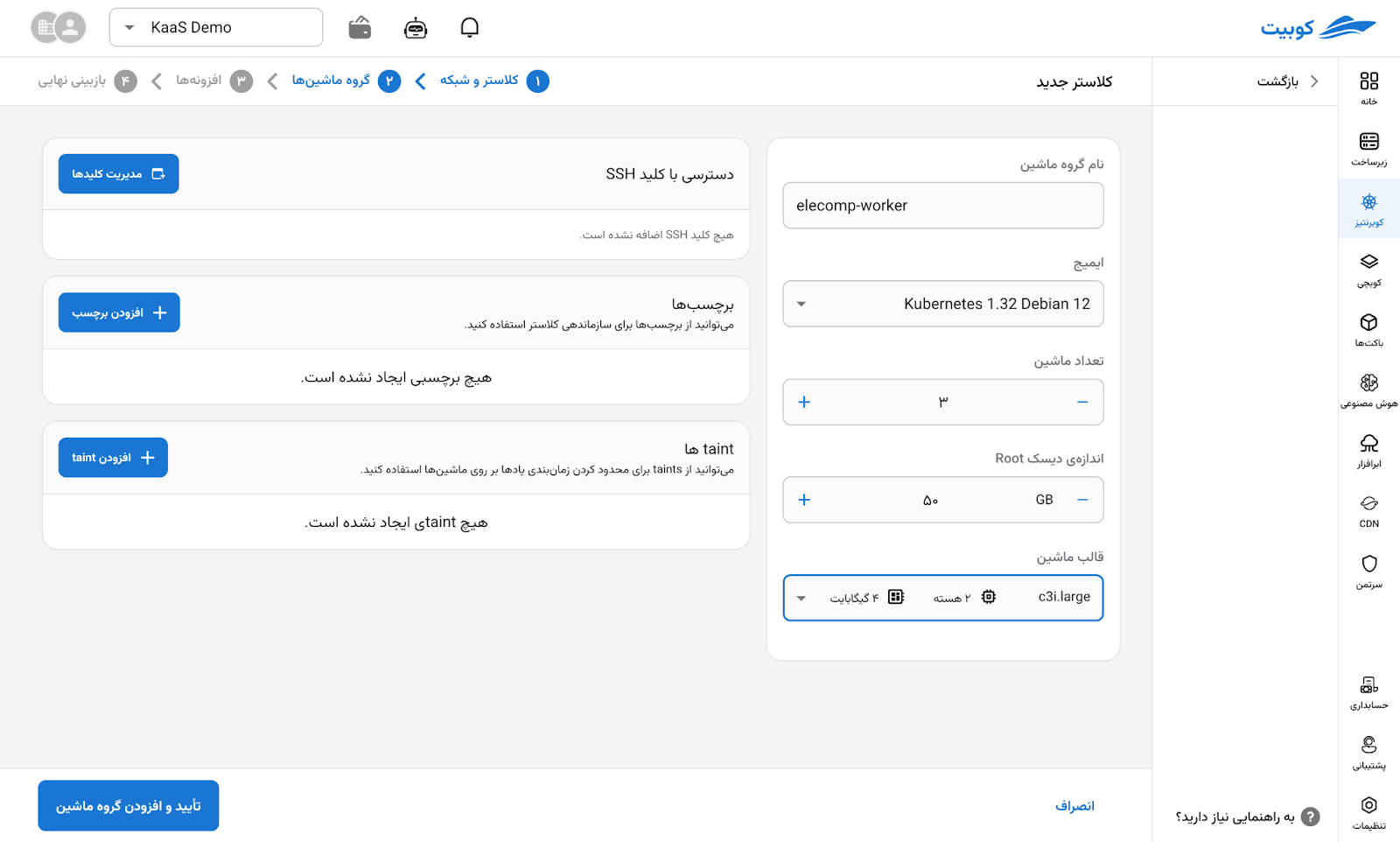This screenshot has height=842, width=1400.
Task: Click مدیریت کلیدها manage keys button
Action: pyautogui.click(x=119, y=174)
